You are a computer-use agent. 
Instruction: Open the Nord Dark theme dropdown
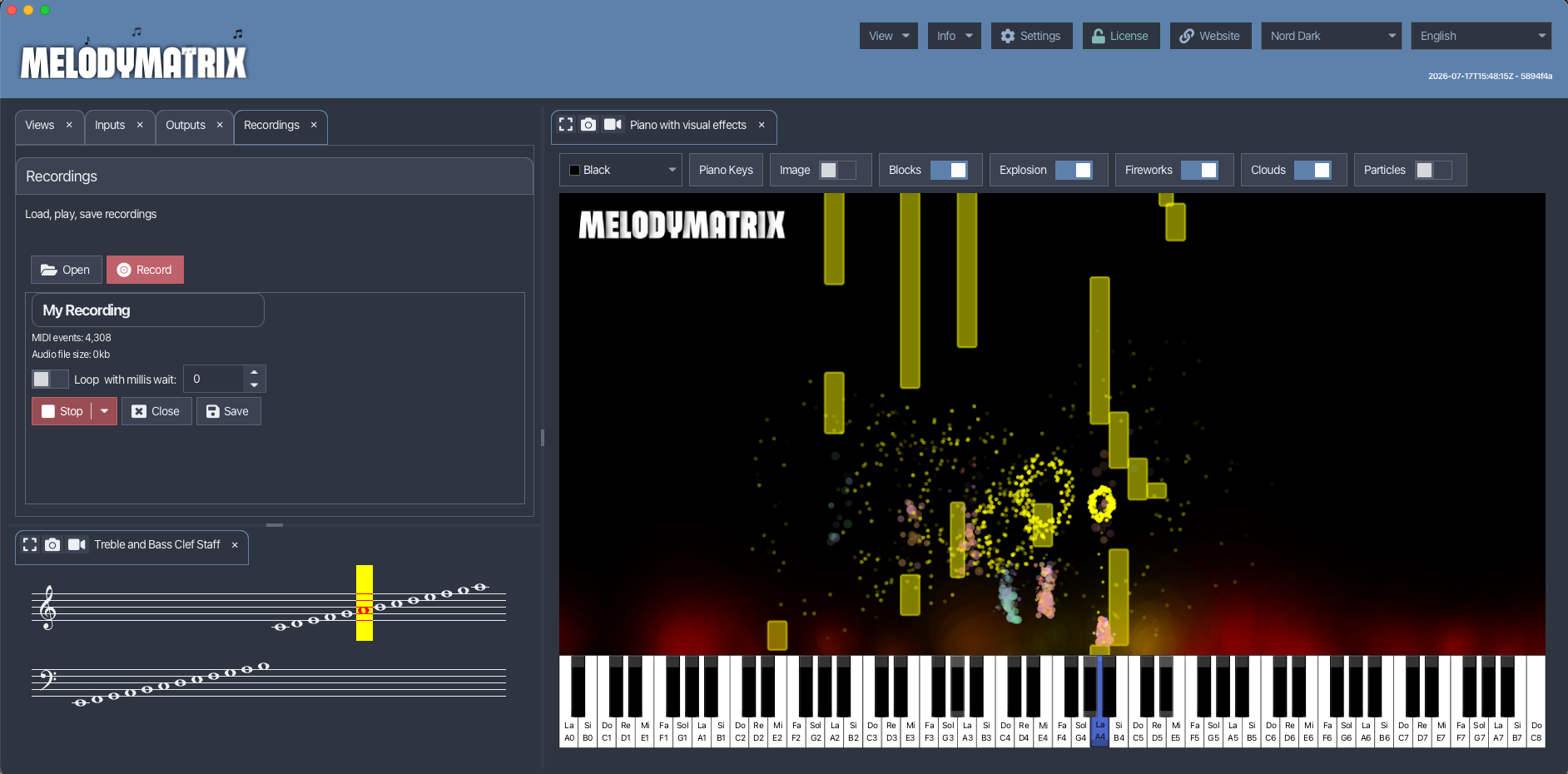tap(1332, 36)
